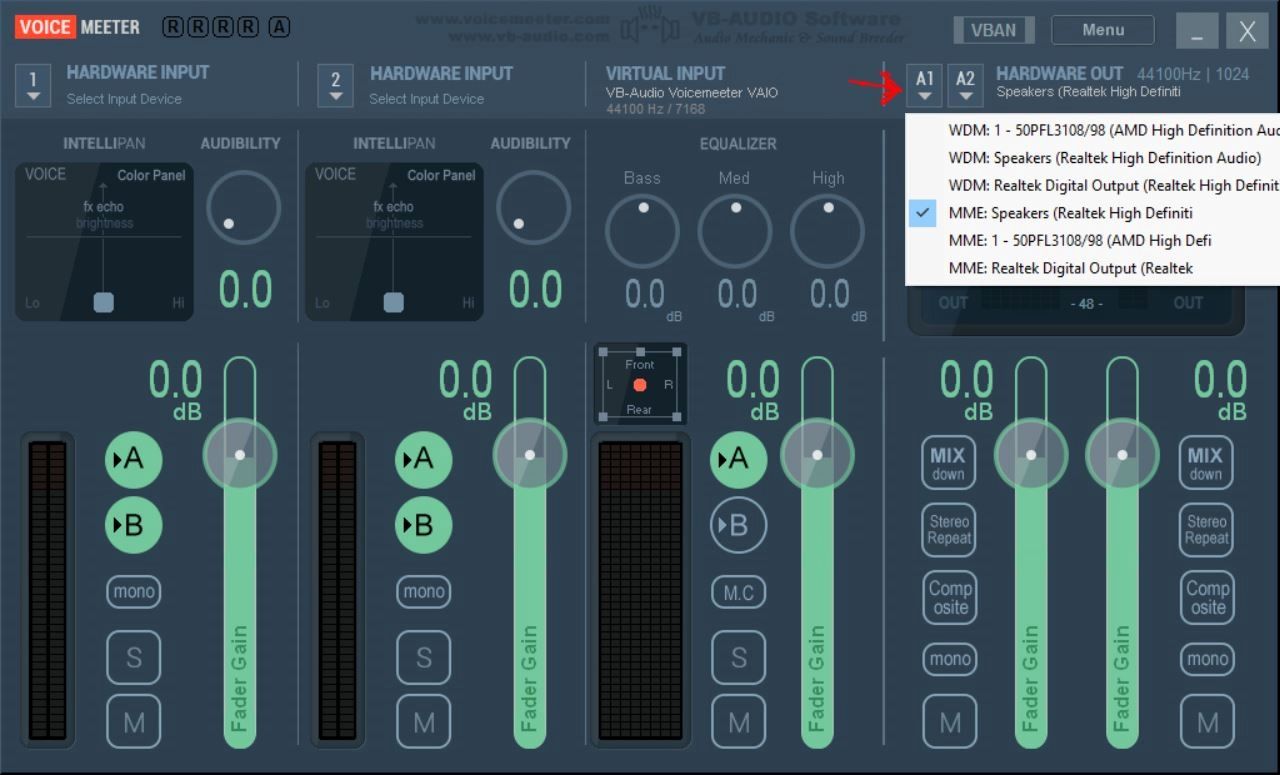The image size is (1280, 775).
Task: Click the right output bus fader knob
Action: click(x=1122, y=454)
